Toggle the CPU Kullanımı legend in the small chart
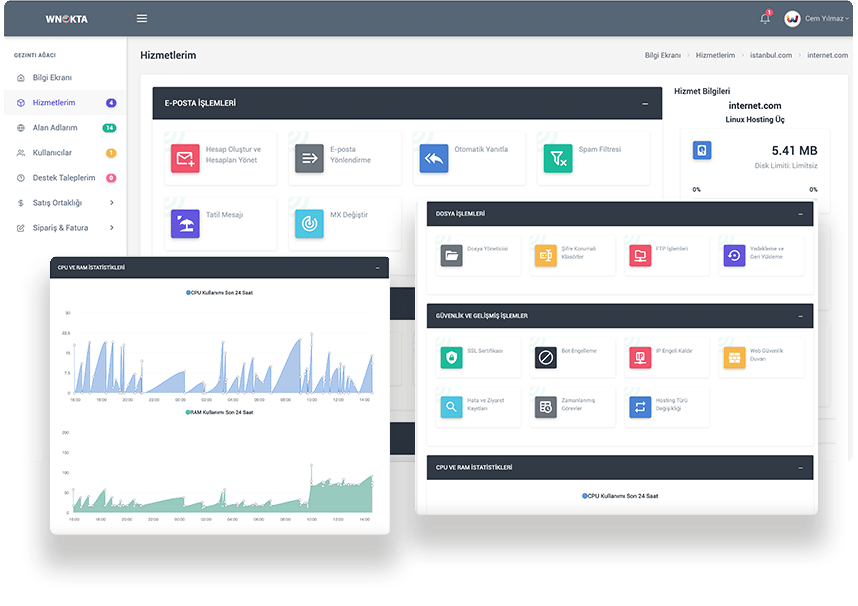Screen dimensions: 858x606 pos(219,293)
